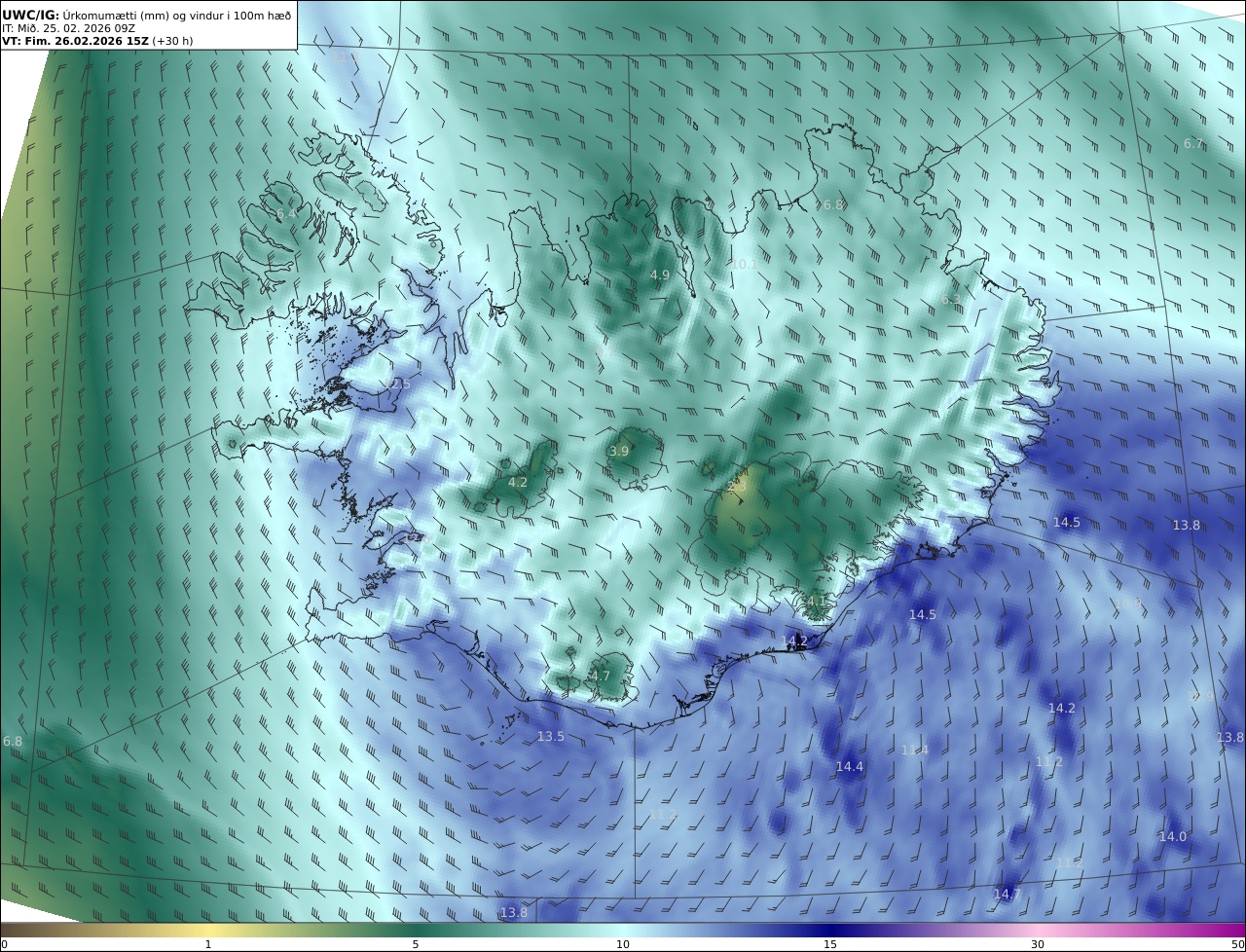Viewport: 1246px width, 952px height.
Task: Click the 14.2 label on the south coast
Action: pyautogui.click(x=794, y=640)
